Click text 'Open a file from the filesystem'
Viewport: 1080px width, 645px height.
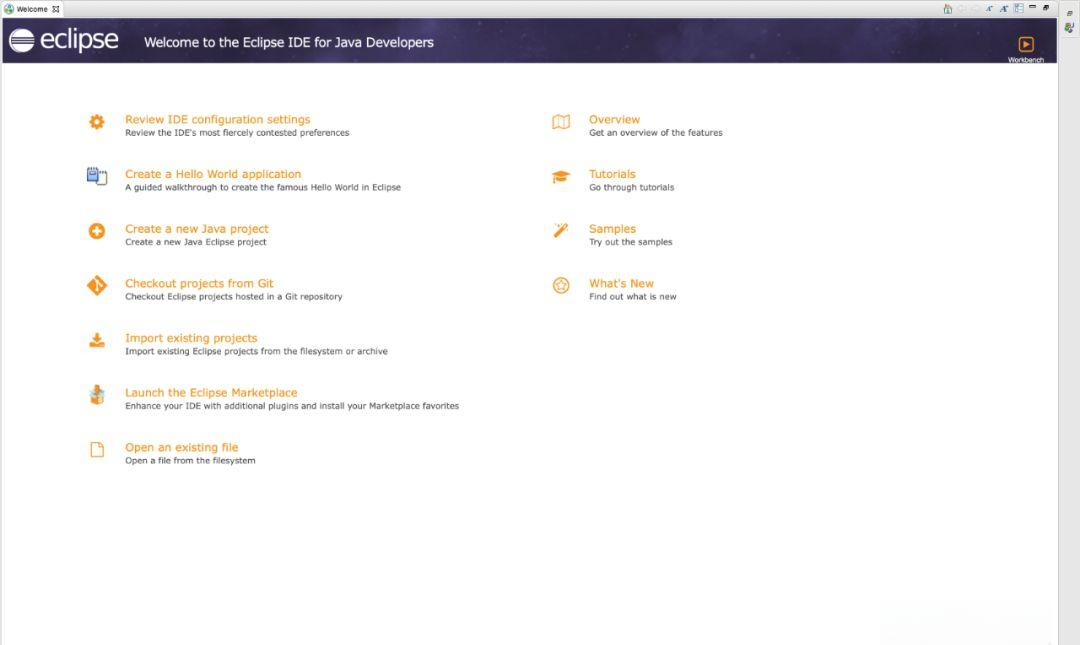tap(190, 460)
